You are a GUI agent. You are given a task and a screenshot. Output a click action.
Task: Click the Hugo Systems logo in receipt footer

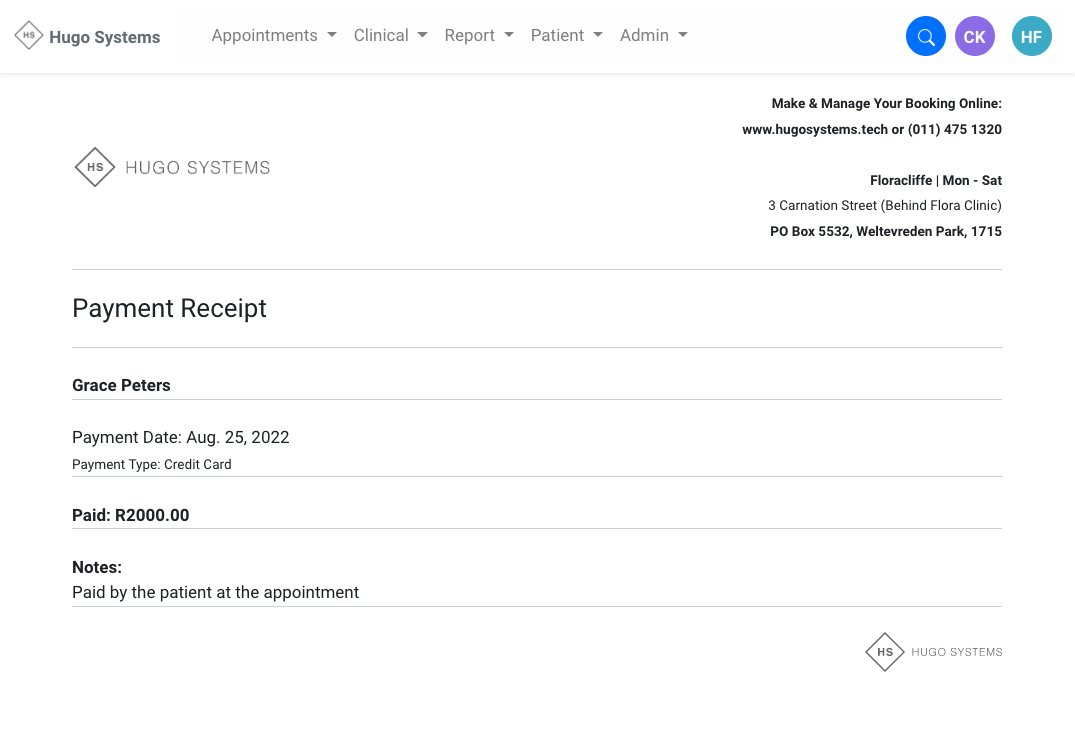934,652
